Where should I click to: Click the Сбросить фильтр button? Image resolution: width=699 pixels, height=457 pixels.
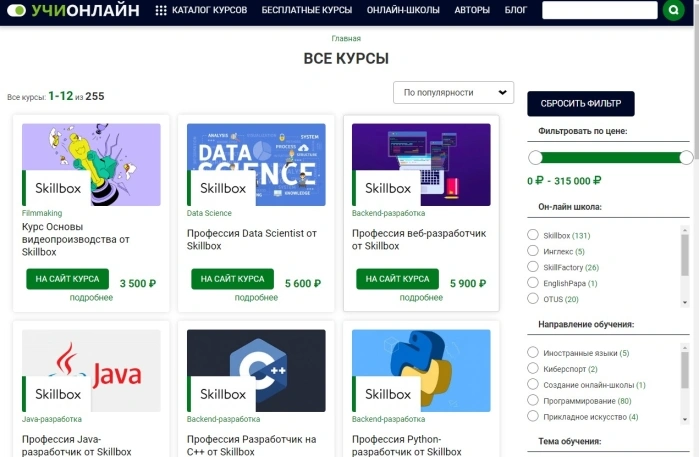click(581, 103)
